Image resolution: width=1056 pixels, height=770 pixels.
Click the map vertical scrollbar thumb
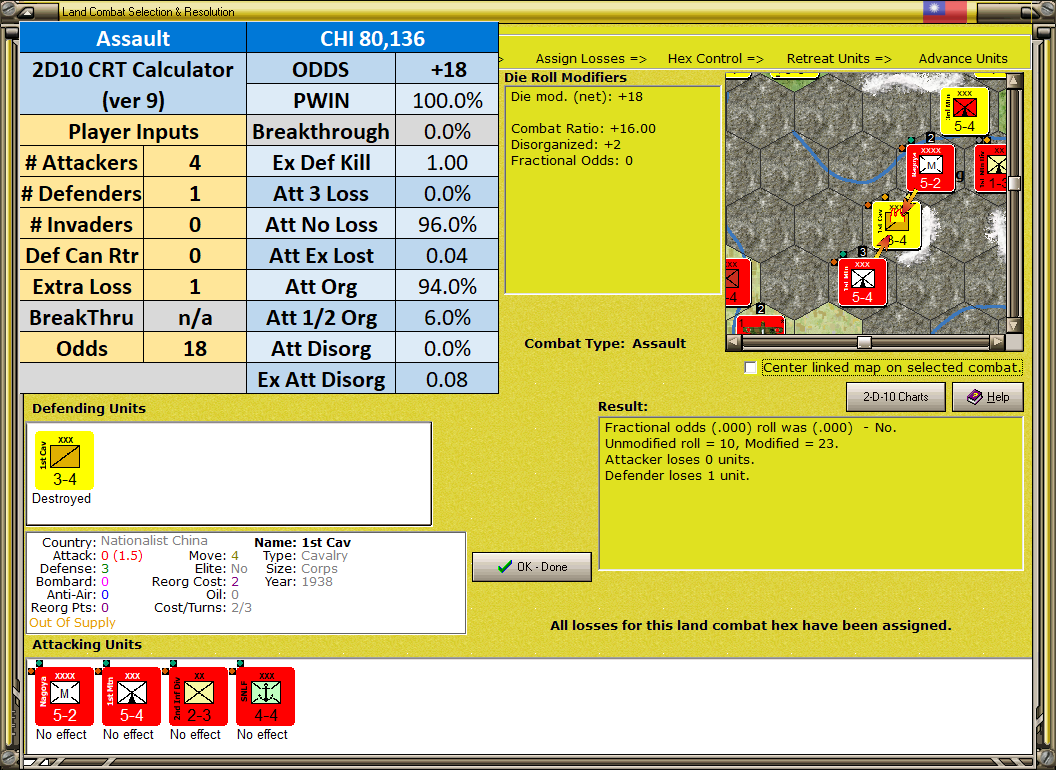click(1014, 183)
